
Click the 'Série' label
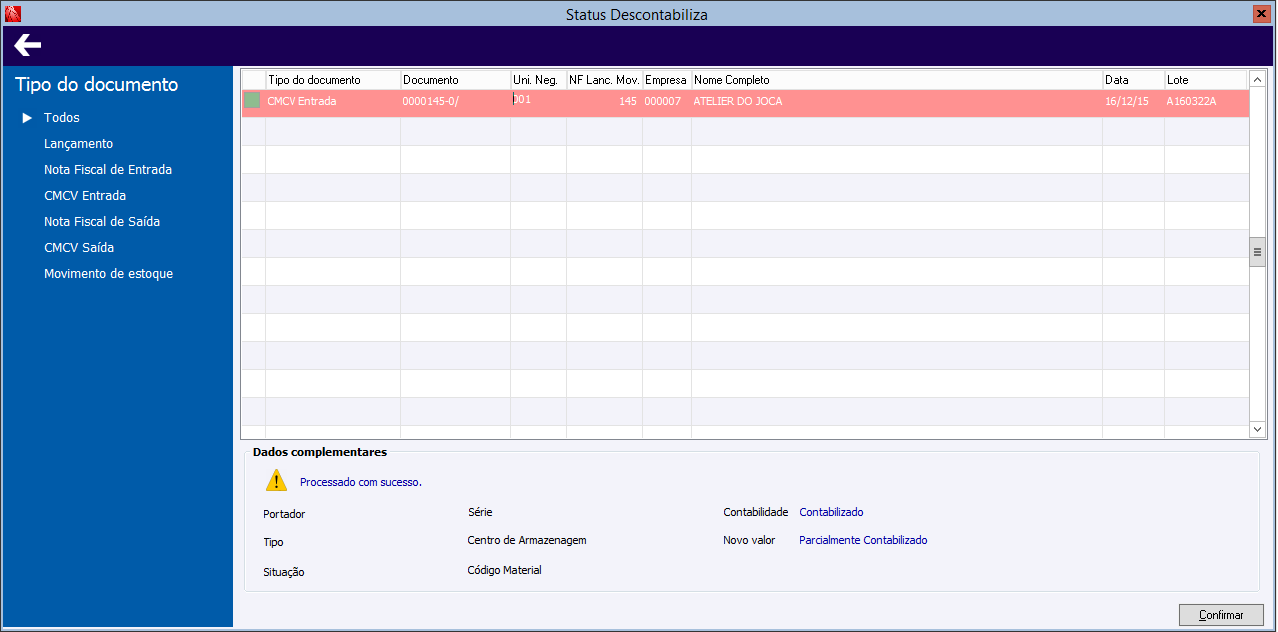[480, 512]
